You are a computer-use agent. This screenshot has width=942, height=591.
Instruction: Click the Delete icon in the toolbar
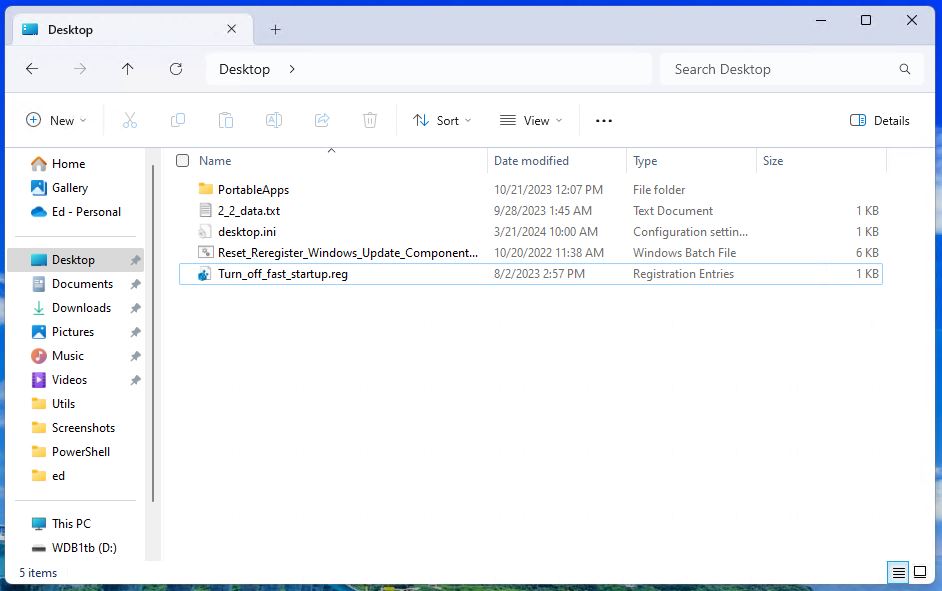(370, 120)
